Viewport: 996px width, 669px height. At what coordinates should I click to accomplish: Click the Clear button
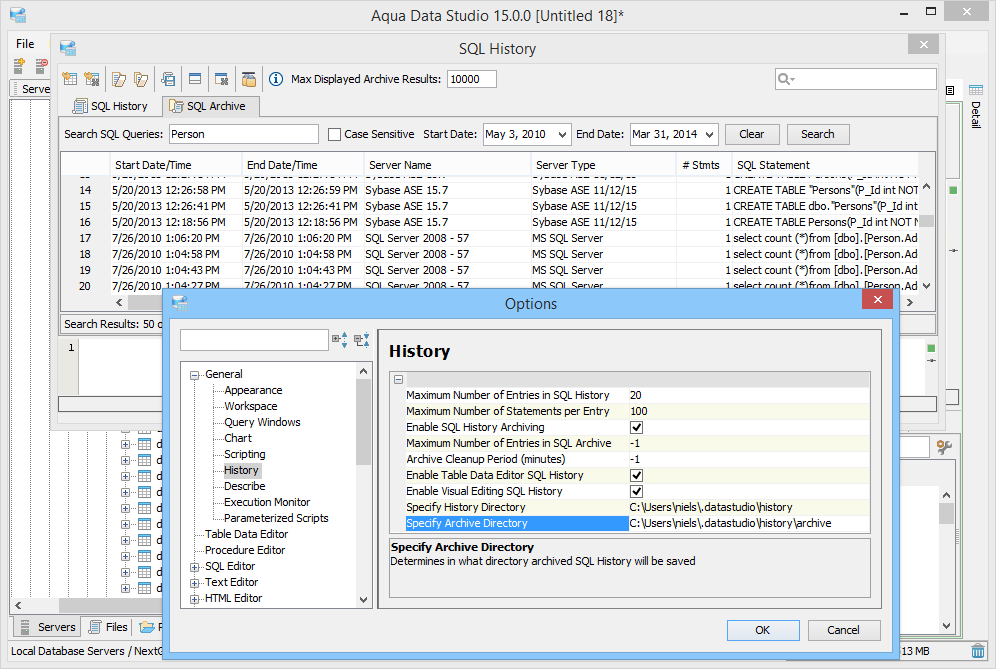(x=751, y=134)
